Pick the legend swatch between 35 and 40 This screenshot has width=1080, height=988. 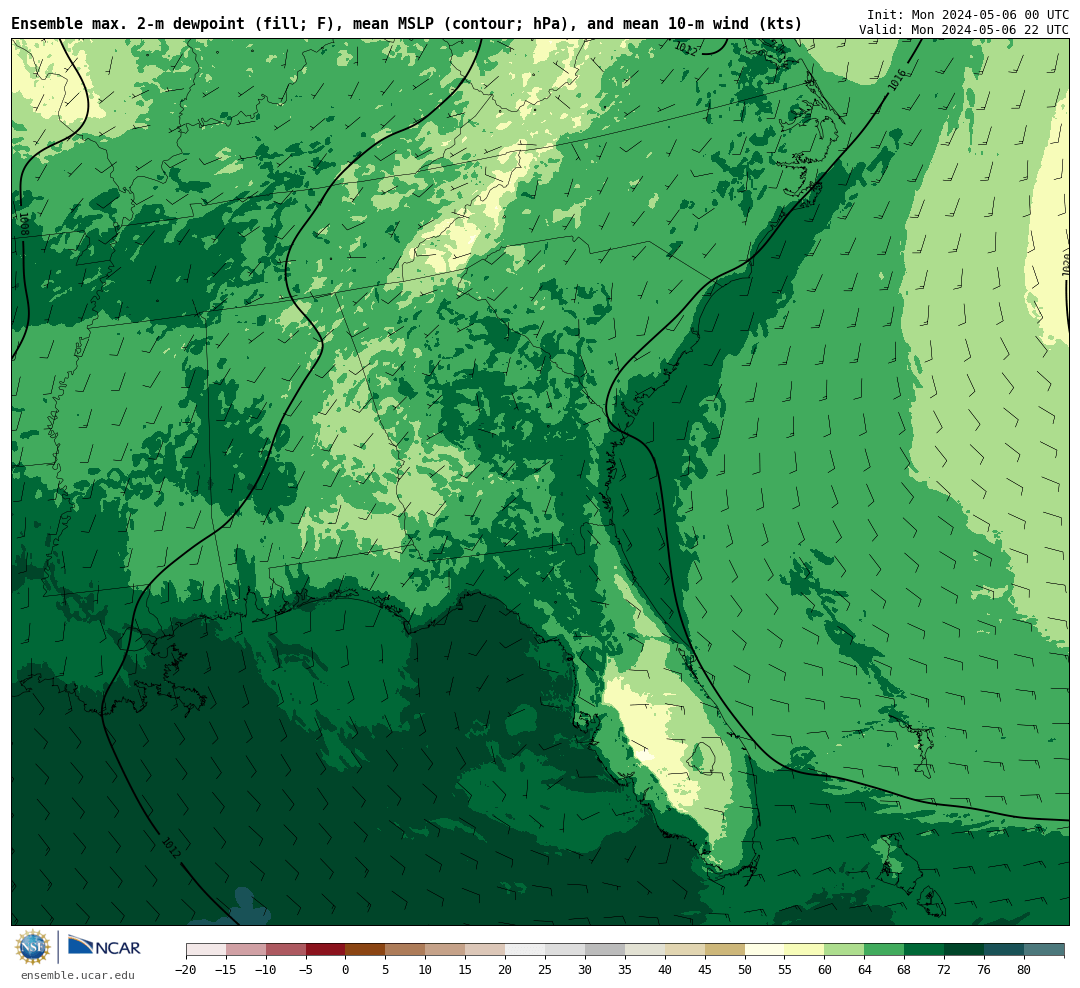[x=645, y=950]
